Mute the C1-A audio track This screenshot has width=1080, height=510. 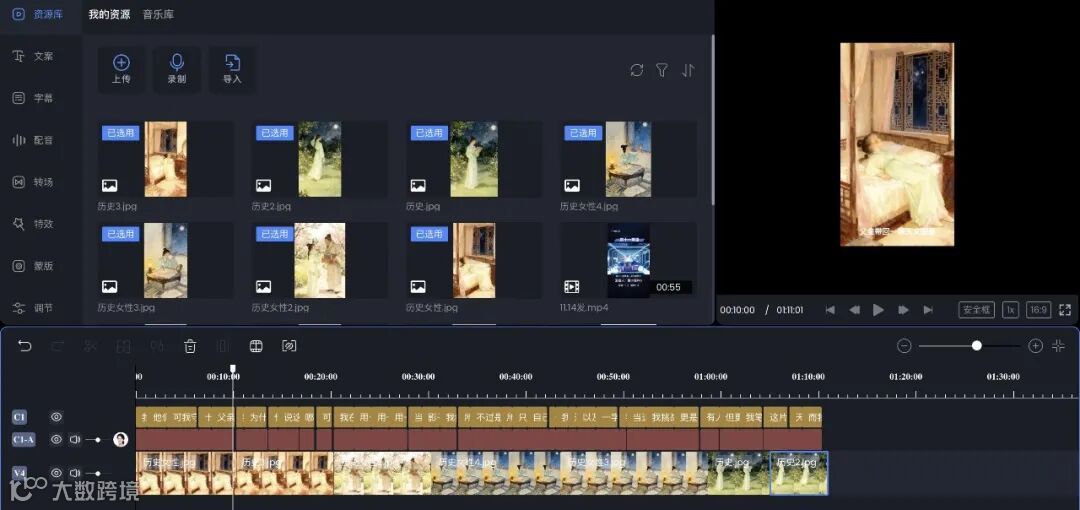pos(75,439)
